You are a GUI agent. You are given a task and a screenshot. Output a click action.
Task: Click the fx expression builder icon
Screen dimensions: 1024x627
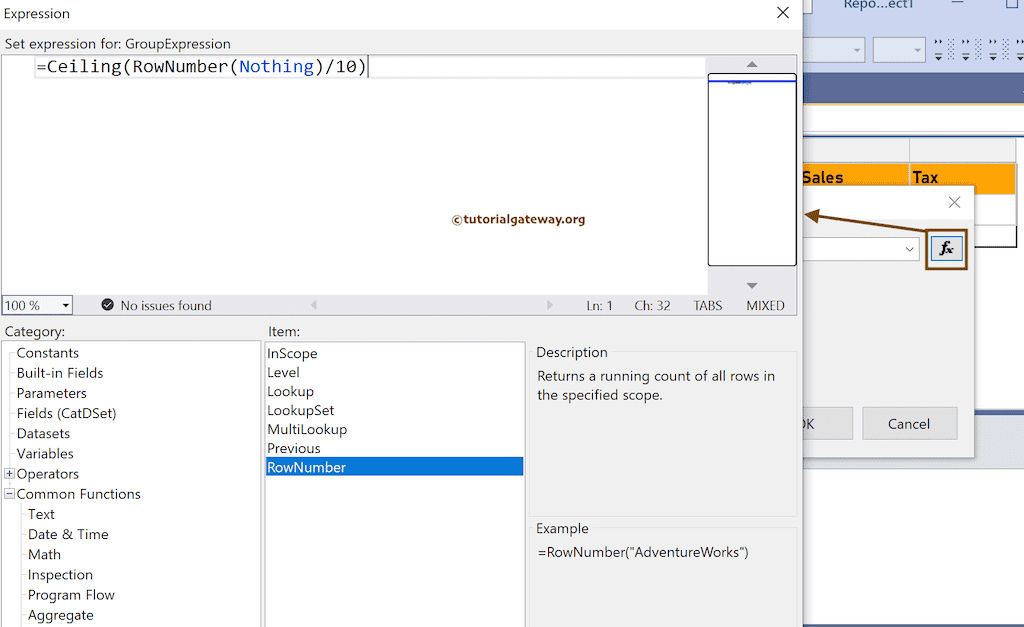click(x=946, y=248)
